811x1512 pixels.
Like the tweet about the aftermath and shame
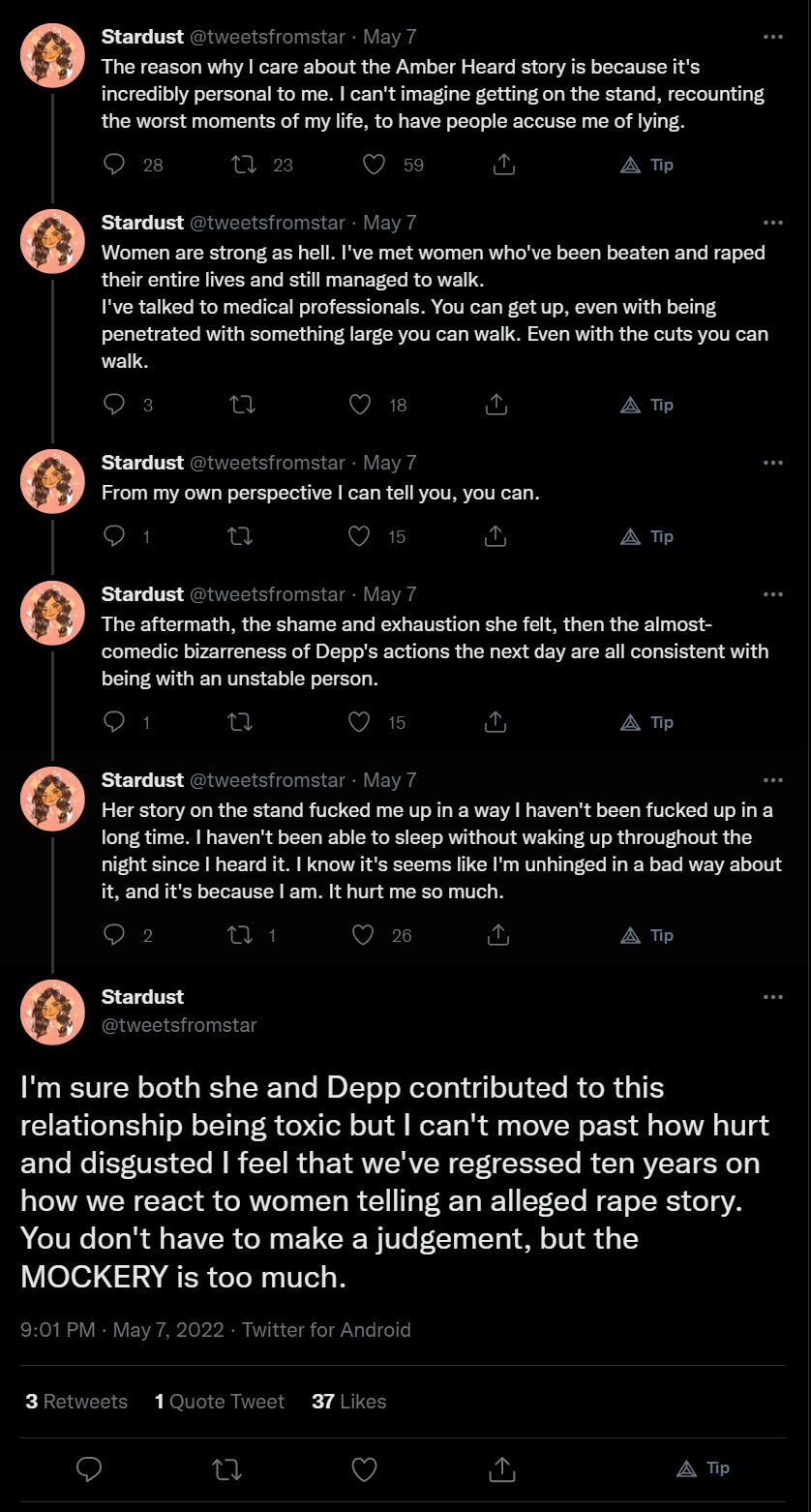click(359, 722)
